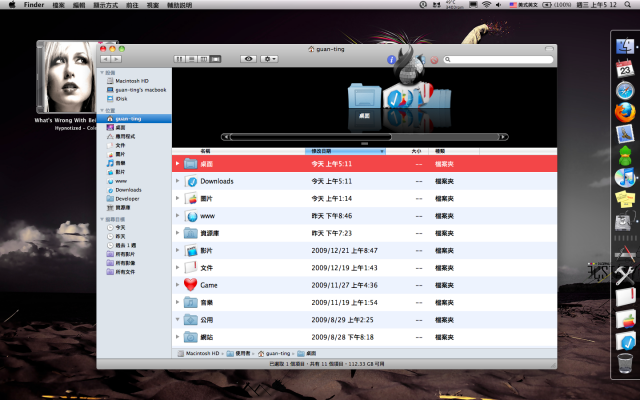Open 應用程式 in the sidebar
This screenshot has width=640, height=400.
click(121, 136)
